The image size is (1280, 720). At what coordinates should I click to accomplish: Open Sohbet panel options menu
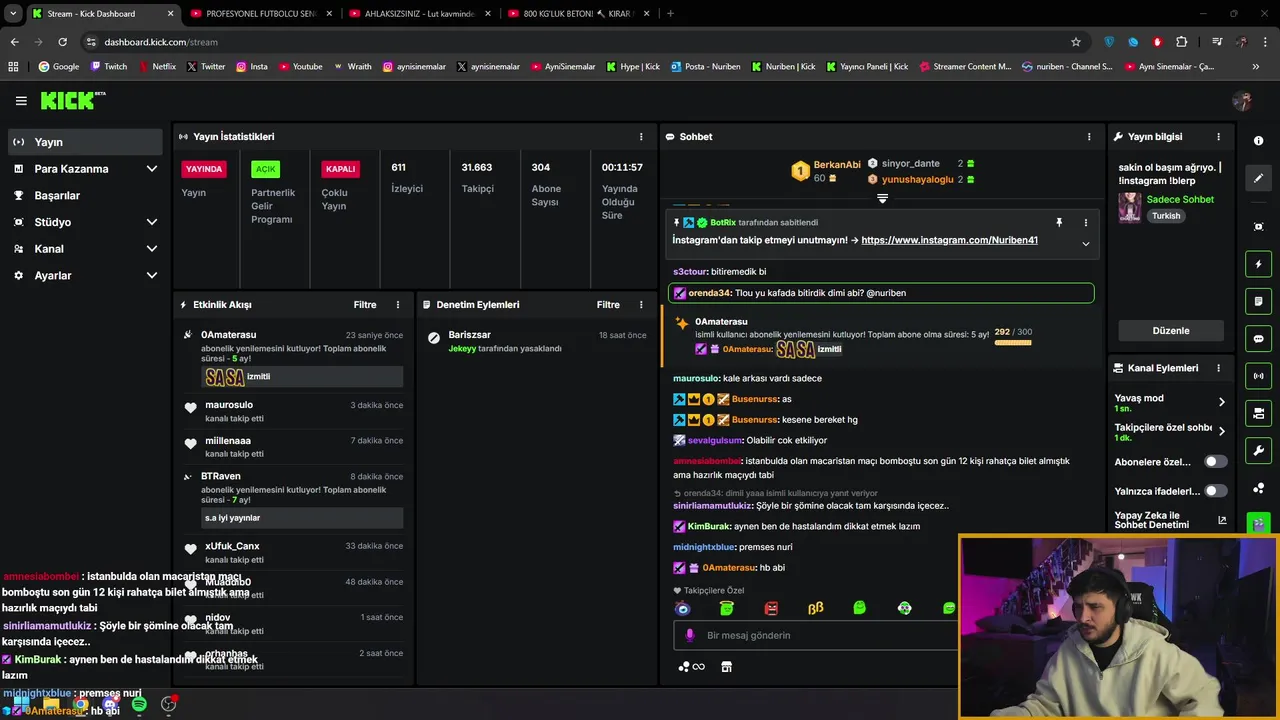[x=1089, y=137]
